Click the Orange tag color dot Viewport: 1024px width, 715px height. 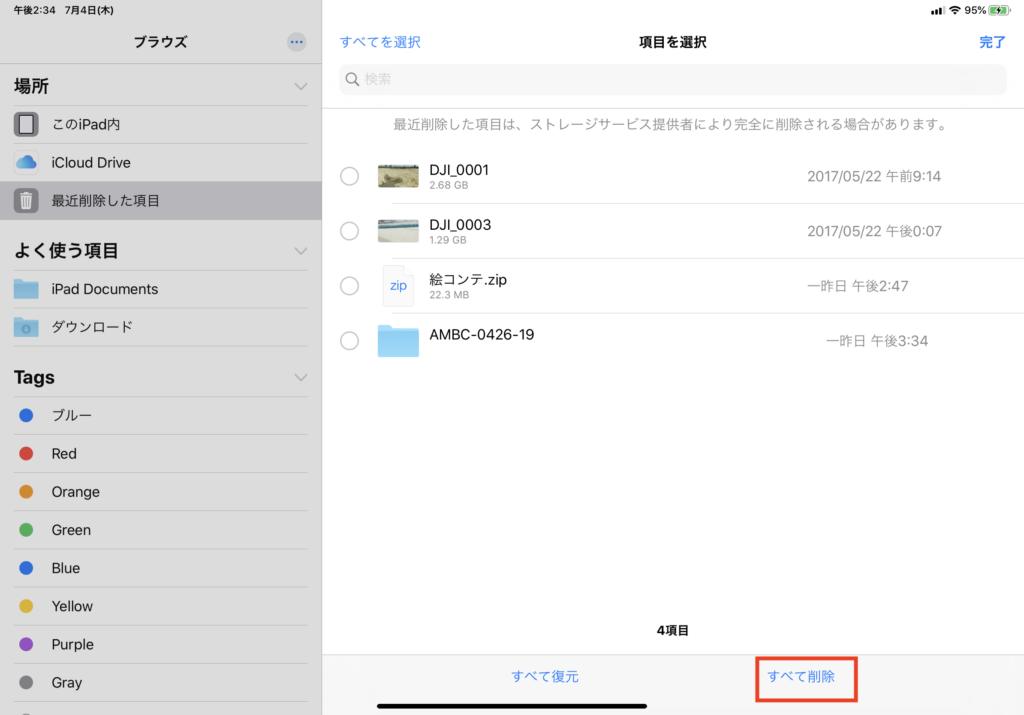pyautogui.click(x=26, y=492)
